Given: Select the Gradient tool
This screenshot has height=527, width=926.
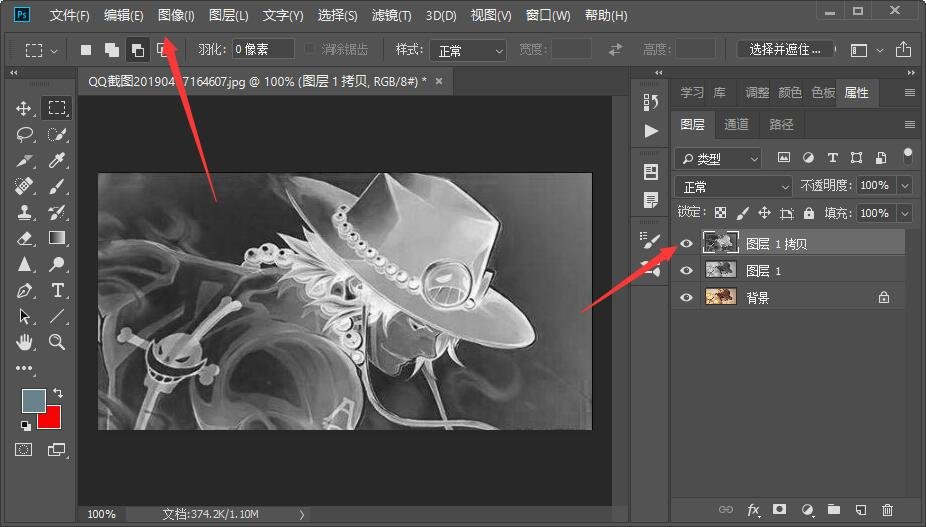Looking at the screenshot, I should pos(57,238).
